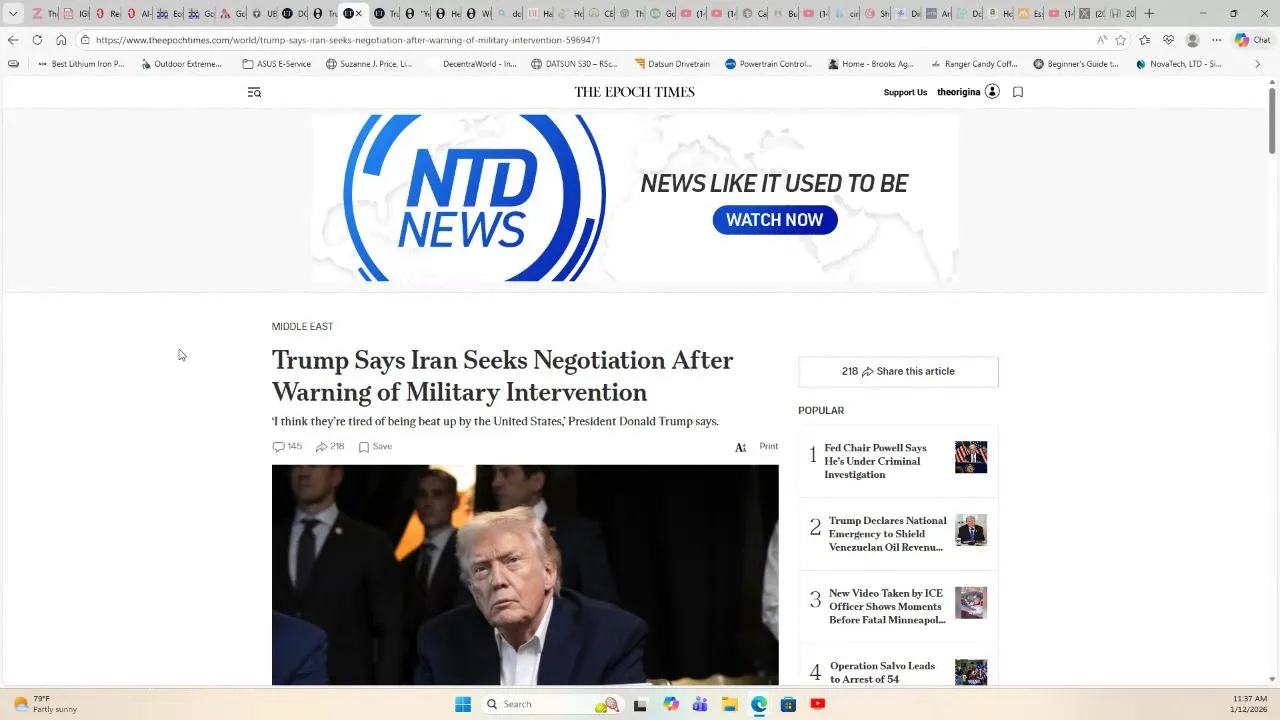Image resolution: width=1280 pixels, height=720 pixels.
Task: Open the browser home icon
Action: [61, 40]
